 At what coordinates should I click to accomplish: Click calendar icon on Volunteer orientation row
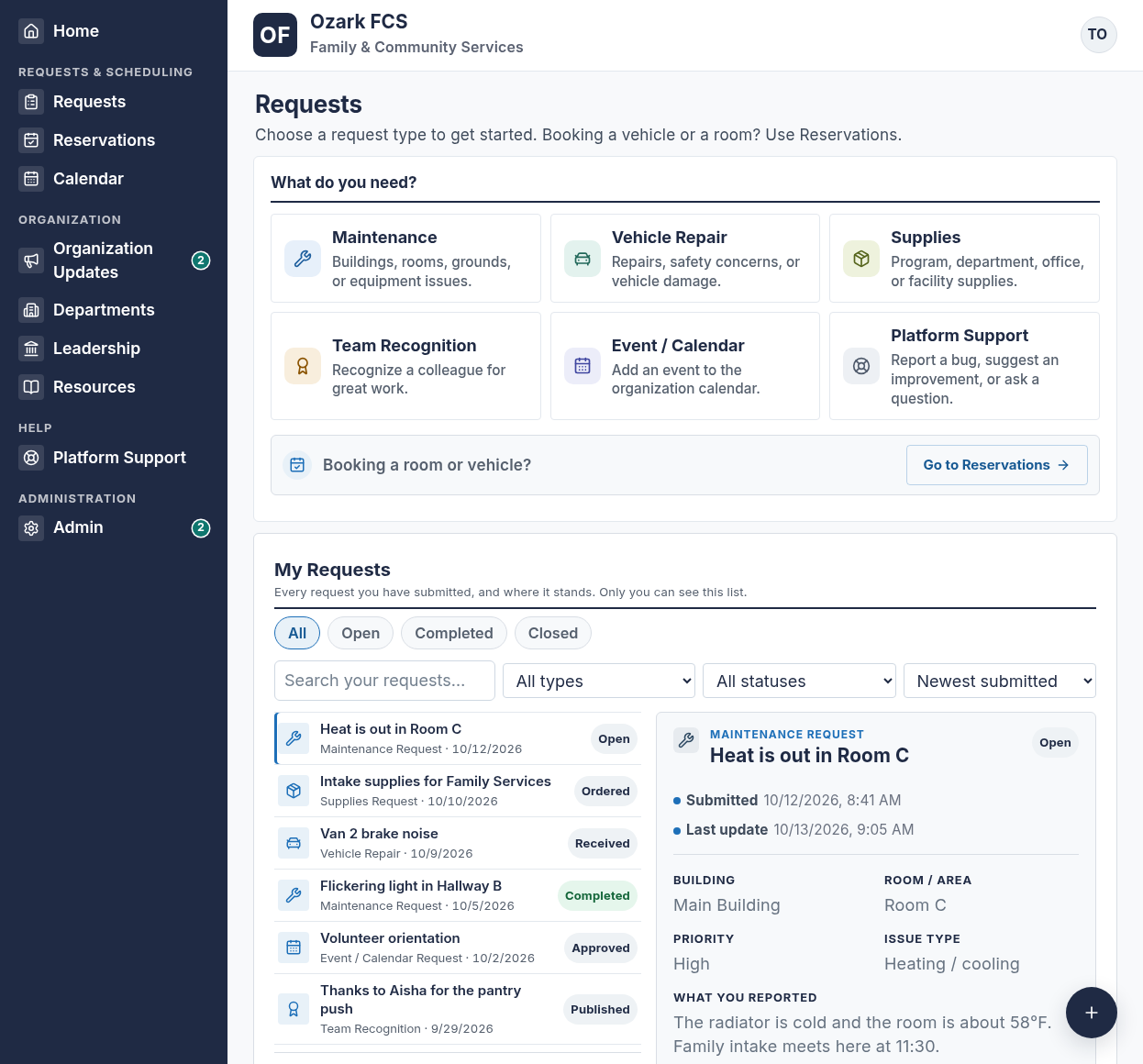[294, 948]
